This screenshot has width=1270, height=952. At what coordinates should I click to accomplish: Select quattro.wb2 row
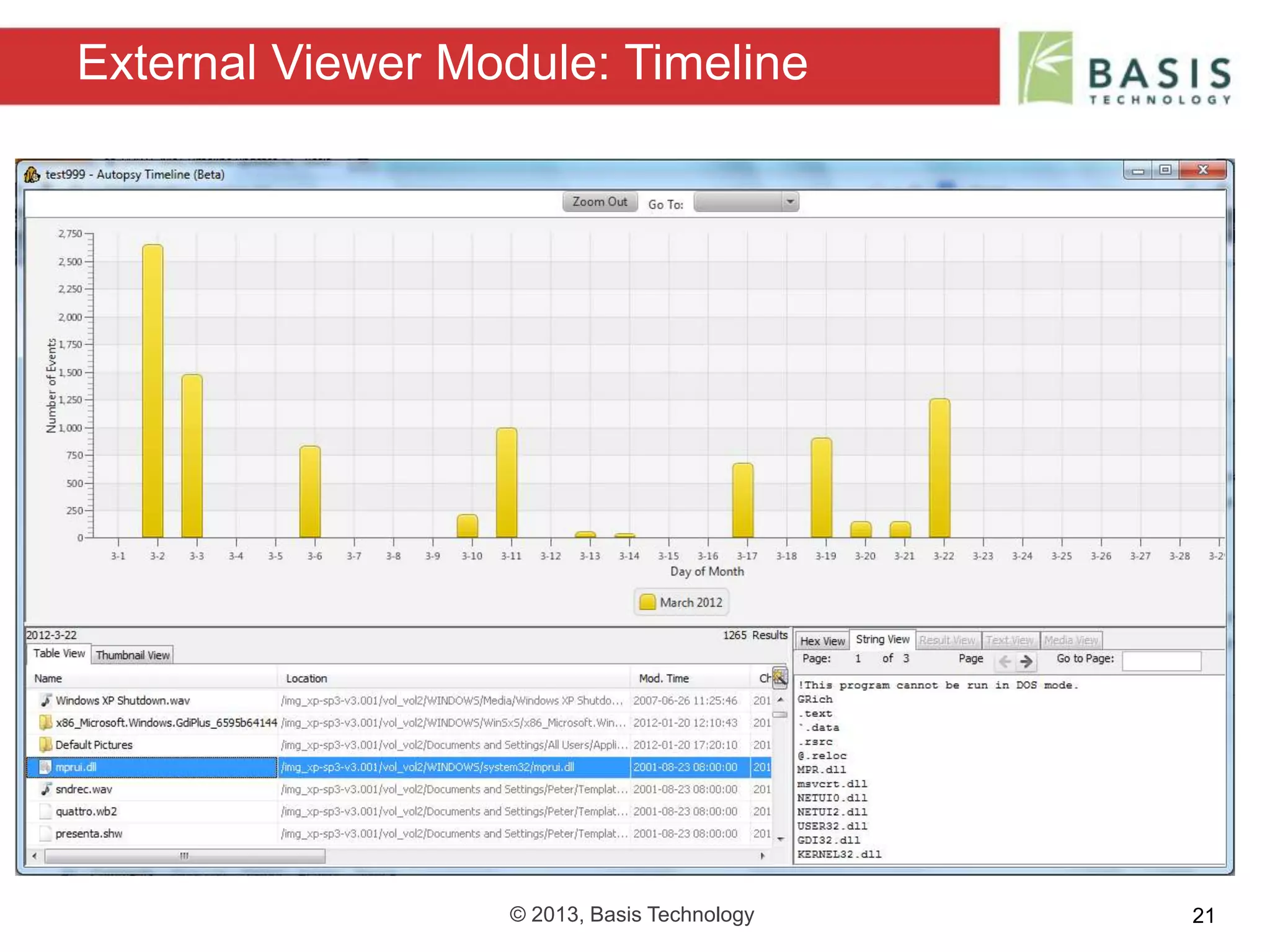400,812
